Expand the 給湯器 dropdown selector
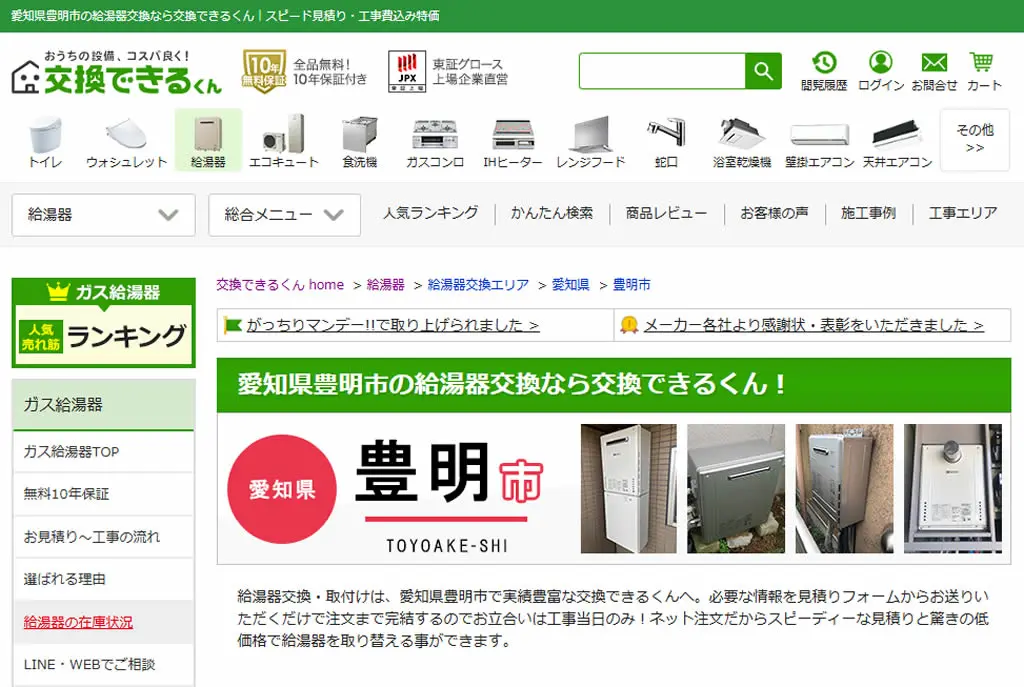 click(103, 215)
